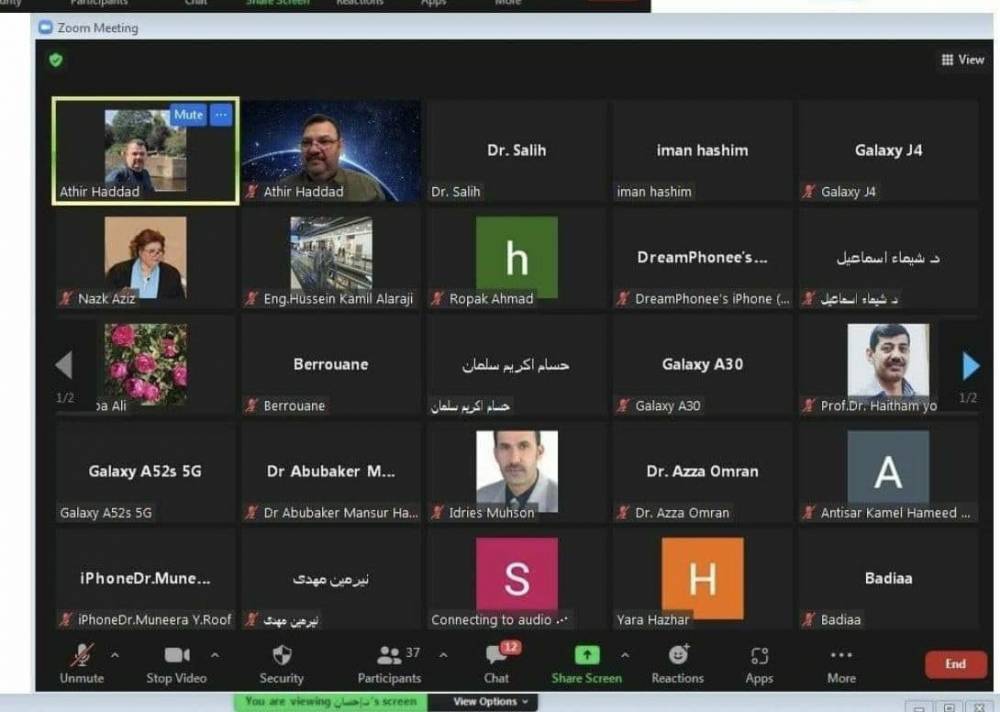The image size is (1000, 712).
Task: Open the Reactions emoji icon
Action: (678, 655)
